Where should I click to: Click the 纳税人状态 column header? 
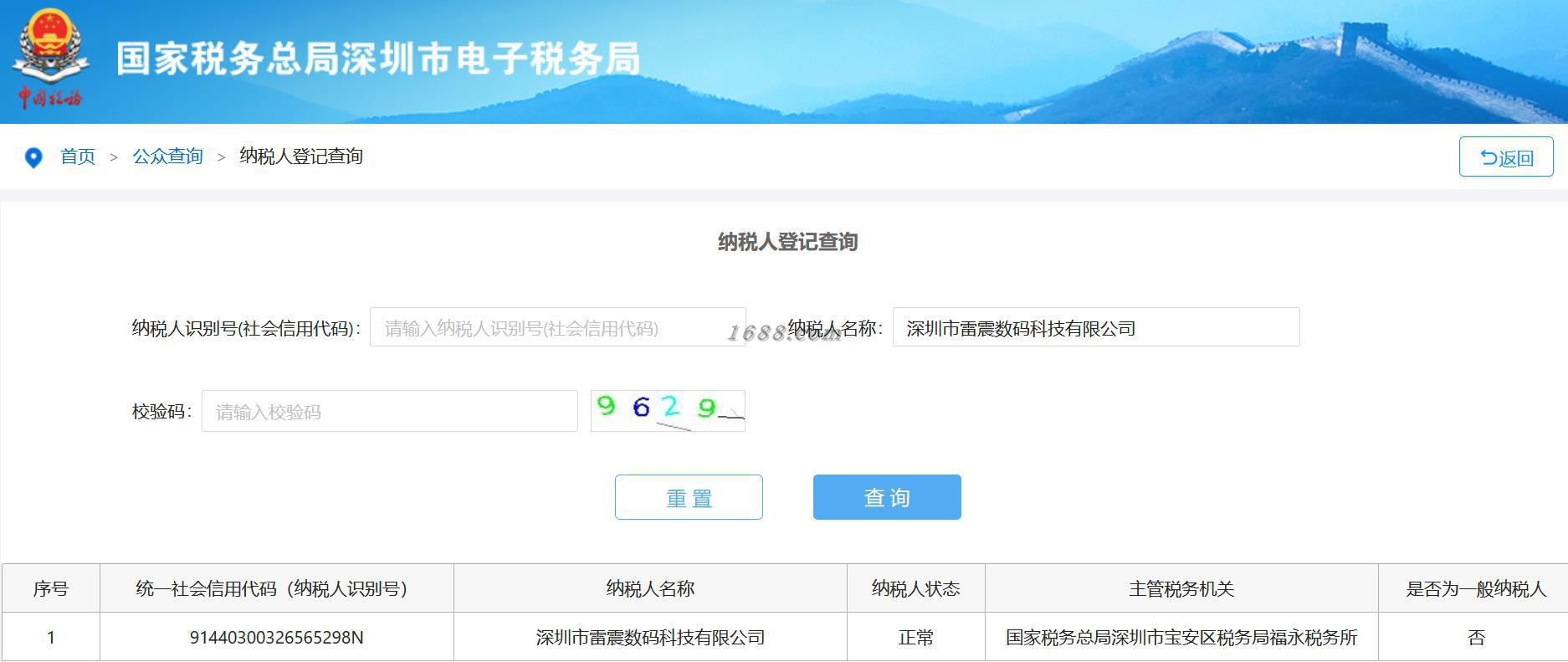pyautogui.click(x=916, y=588)
